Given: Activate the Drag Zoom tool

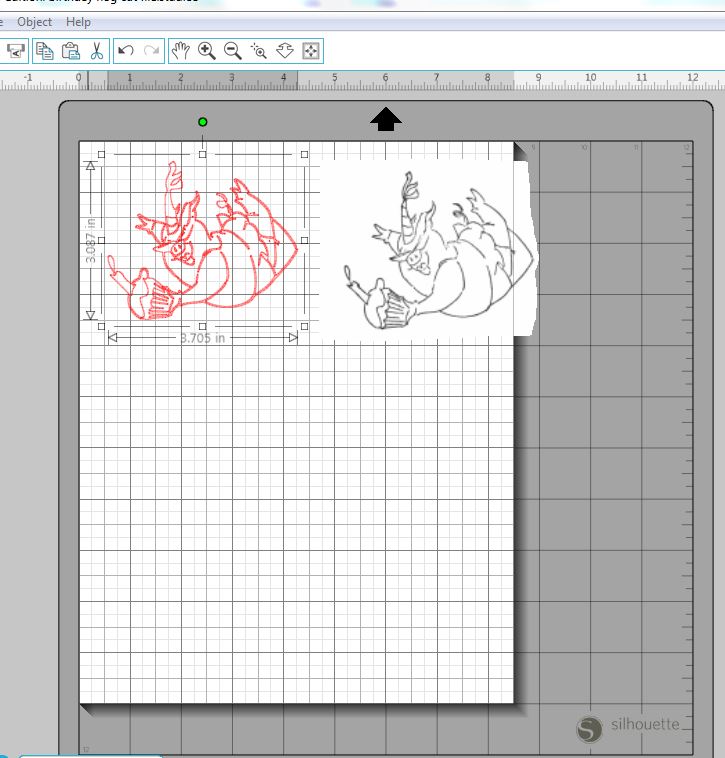Looking at the screenshot, I should (x=285, y=50).
